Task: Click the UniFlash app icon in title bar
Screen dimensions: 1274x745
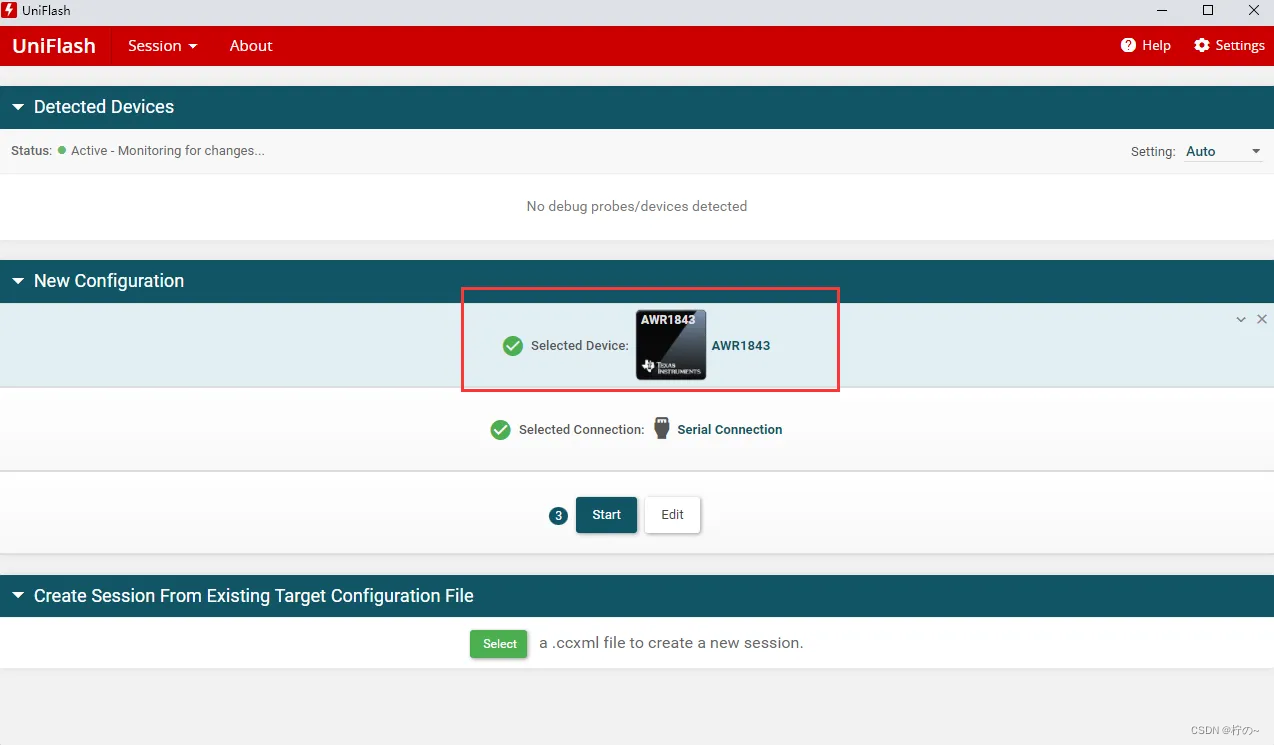Action: point(9,10)
